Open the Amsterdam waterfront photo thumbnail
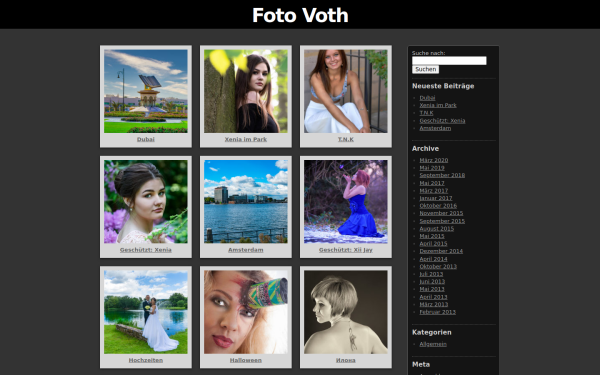Screen dimensions: 600x375 pyautogui.click(x=246, y=202)
